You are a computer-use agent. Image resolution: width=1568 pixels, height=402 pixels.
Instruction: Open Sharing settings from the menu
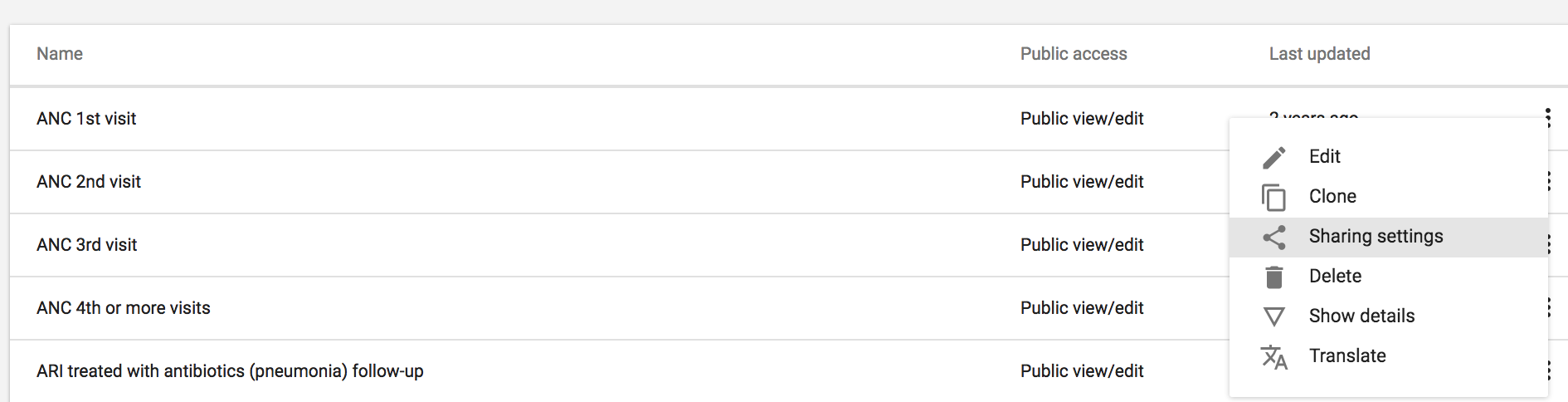pyautogui.click(x=1376, y=237)
